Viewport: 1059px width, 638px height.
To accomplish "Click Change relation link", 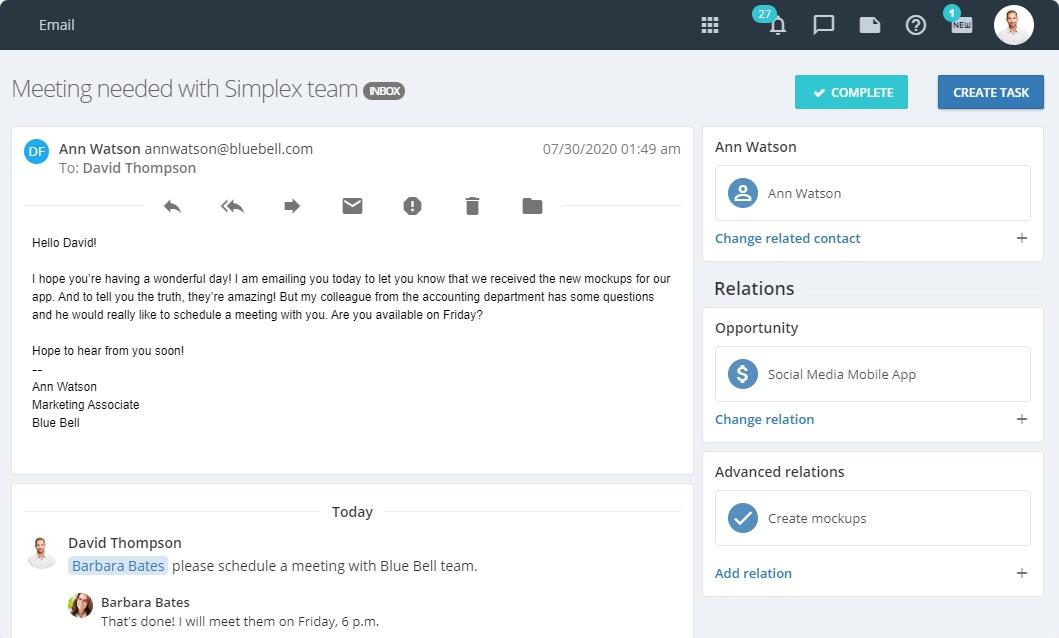I will point(765,419).
